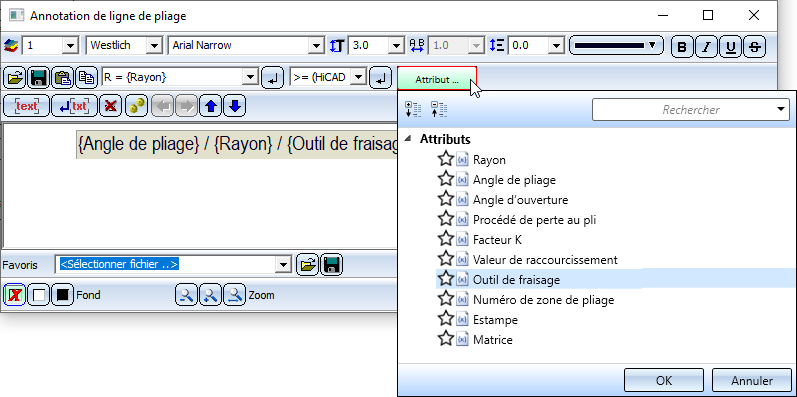Image resolution: width=797 pixels, height=397 pixels.
Task: Toggle Strikethrough text formatting
Action: pyautogui.click(x=755, y=47)
